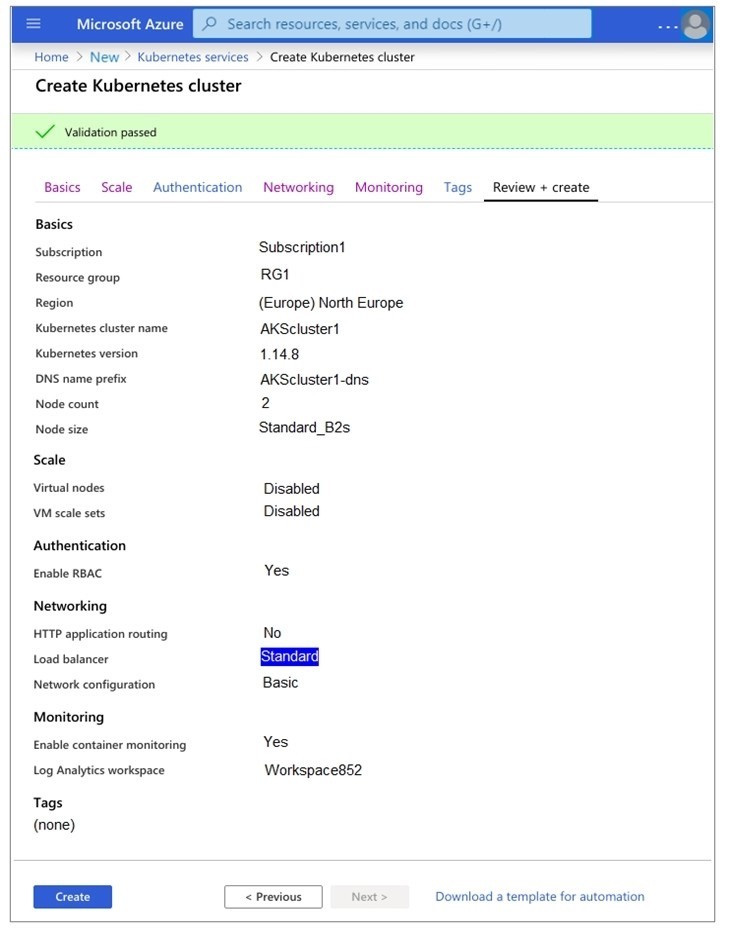729x930 pixels.
Task: Select the Networking tab
Action: tap(298, 187)
